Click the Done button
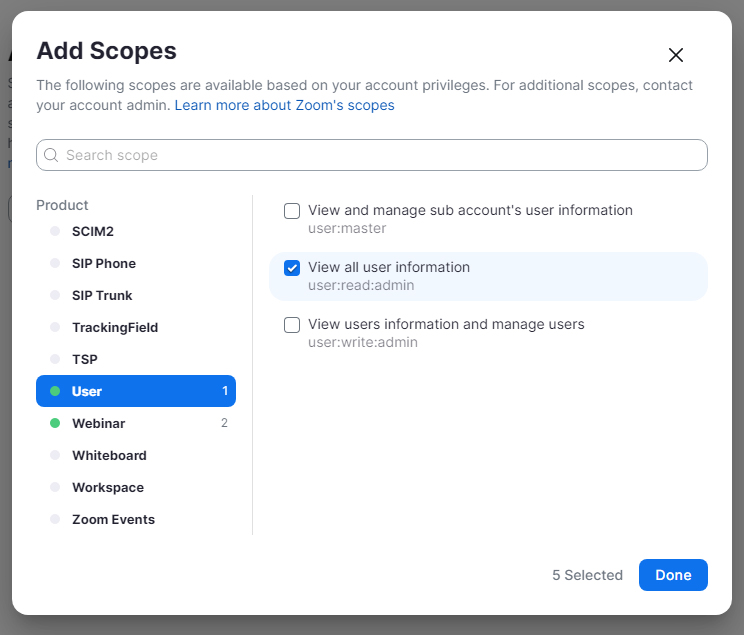 pos(673,575)
